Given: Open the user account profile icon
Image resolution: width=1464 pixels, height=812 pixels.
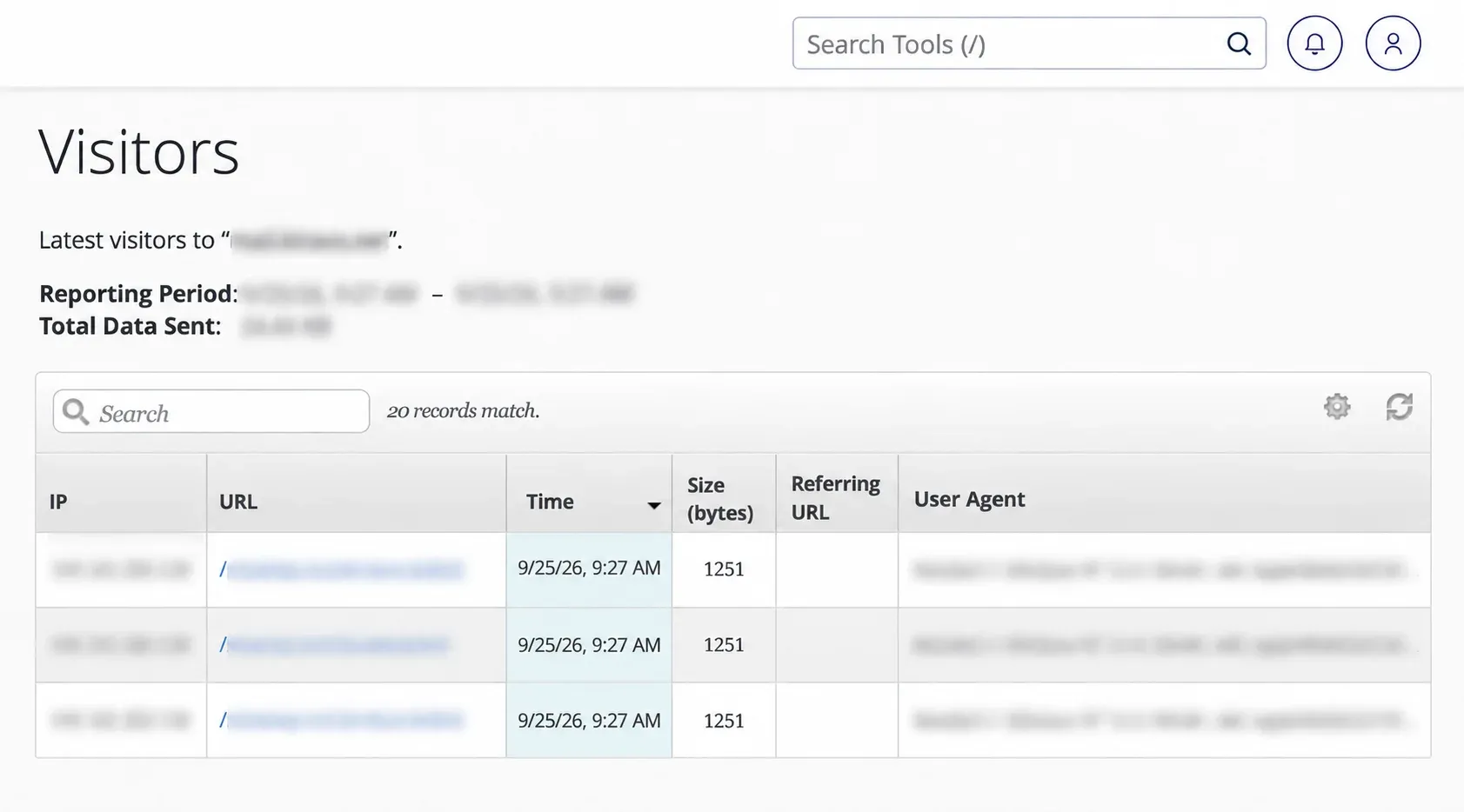Looking at the screenshot, I should coord(1393,43).
